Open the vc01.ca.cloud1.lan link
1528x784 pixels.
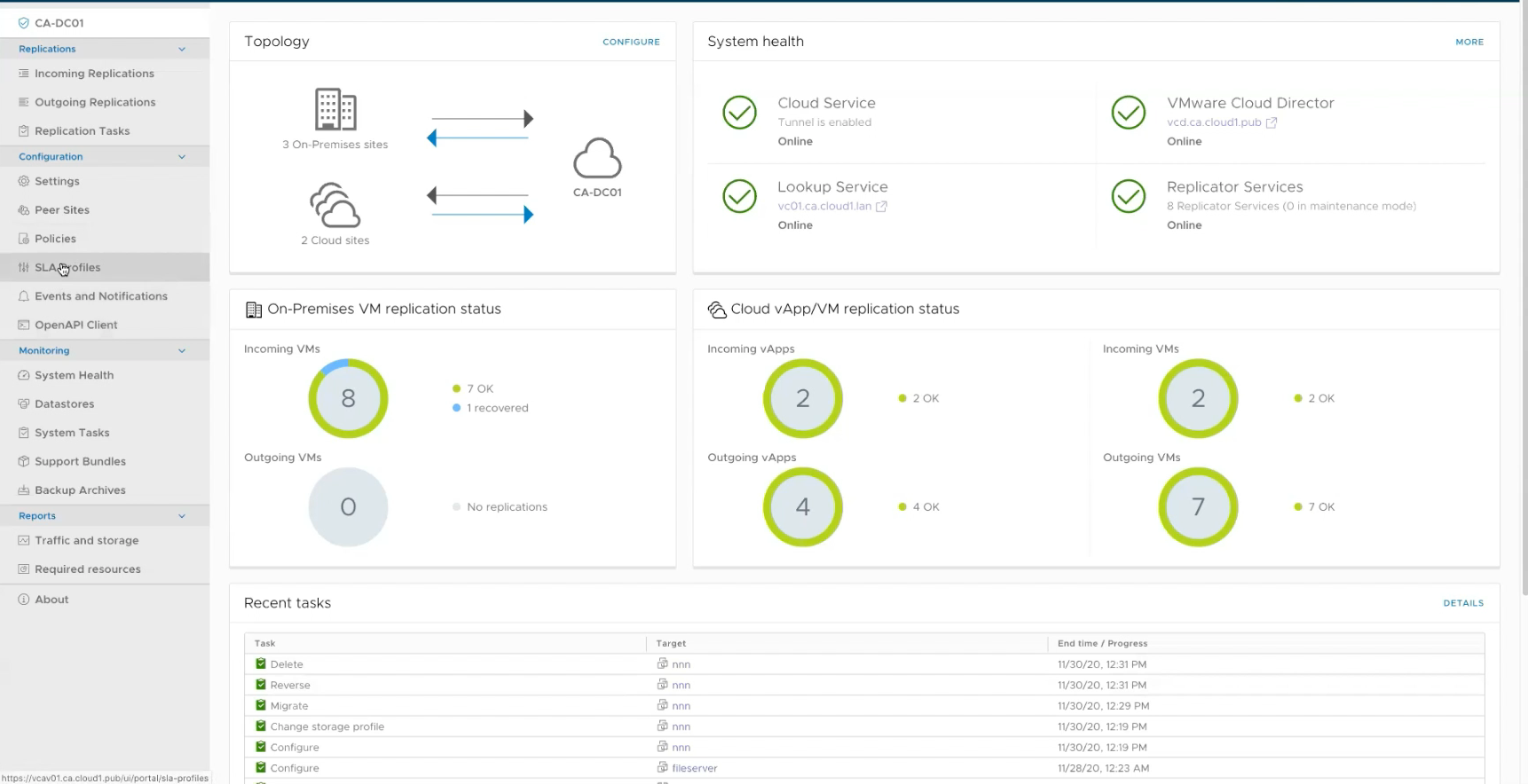[824, 206]
